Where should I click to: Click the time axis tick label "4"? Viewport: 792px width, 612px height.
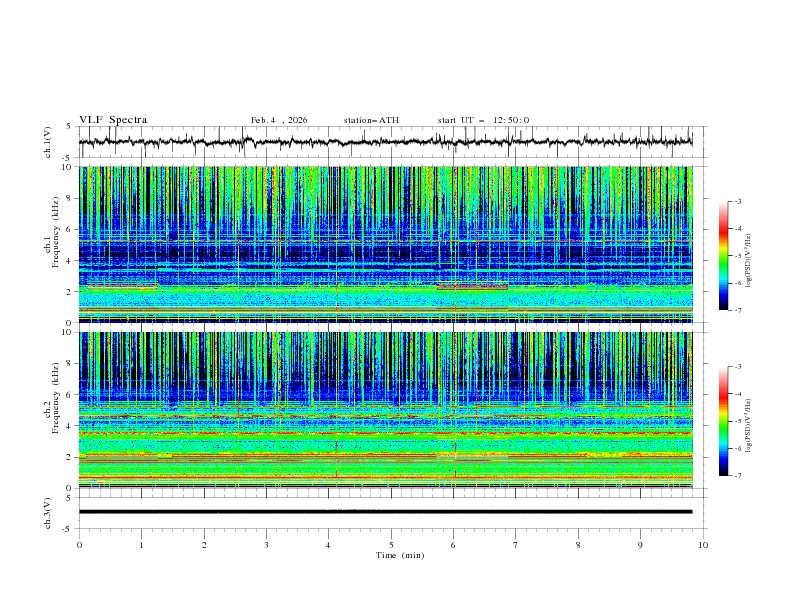coord(328,545)
